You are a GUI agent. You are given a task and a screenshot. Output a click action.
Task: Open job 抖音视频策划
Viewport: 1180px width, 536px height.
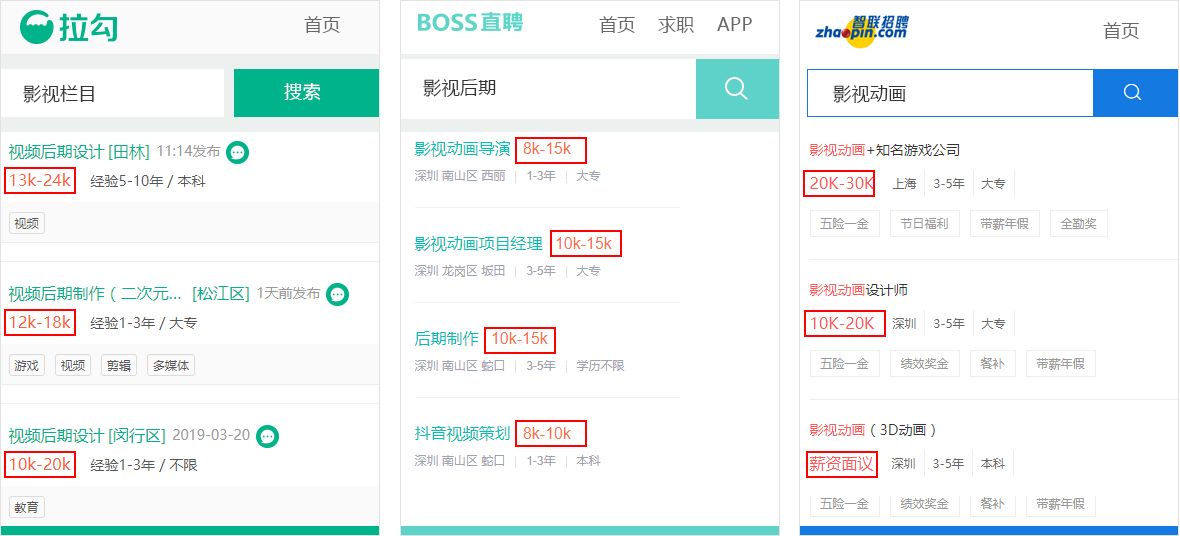(463, 434)
